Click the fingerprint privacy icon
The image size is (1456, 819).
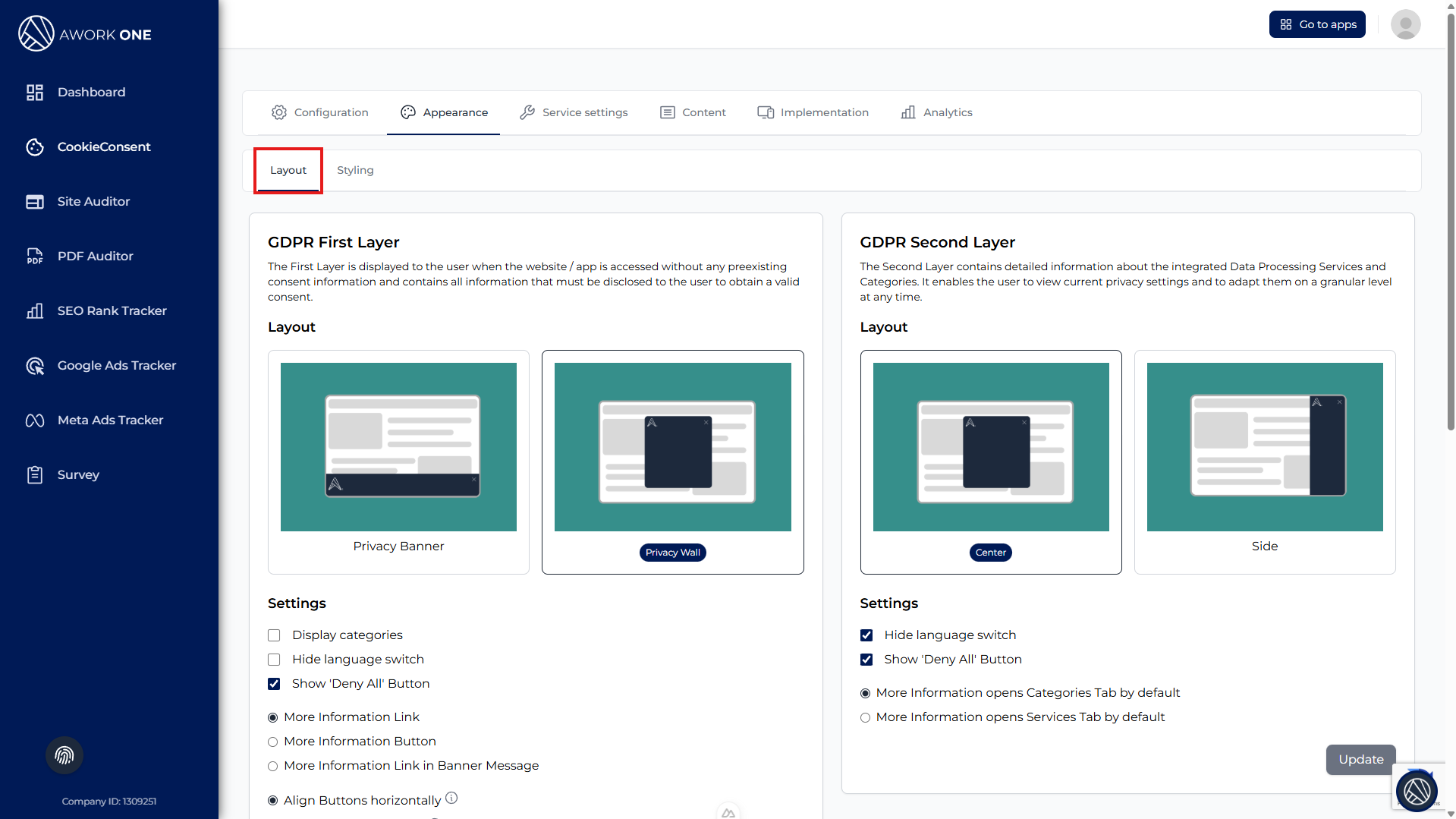pyautogui.click(x=64, y=755)
